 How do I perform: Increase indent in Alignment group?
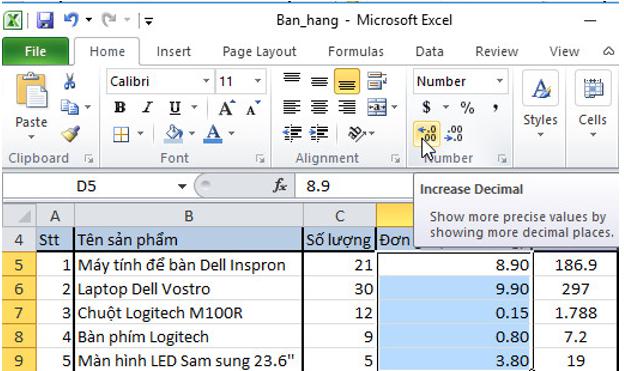319,133
